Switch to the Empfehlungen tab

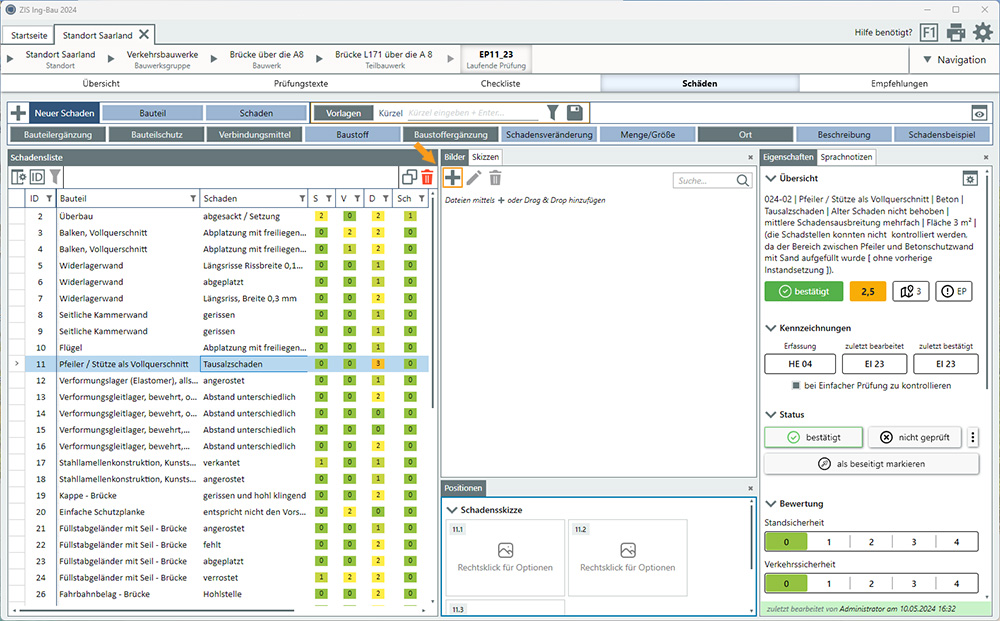tap(899, 84)
